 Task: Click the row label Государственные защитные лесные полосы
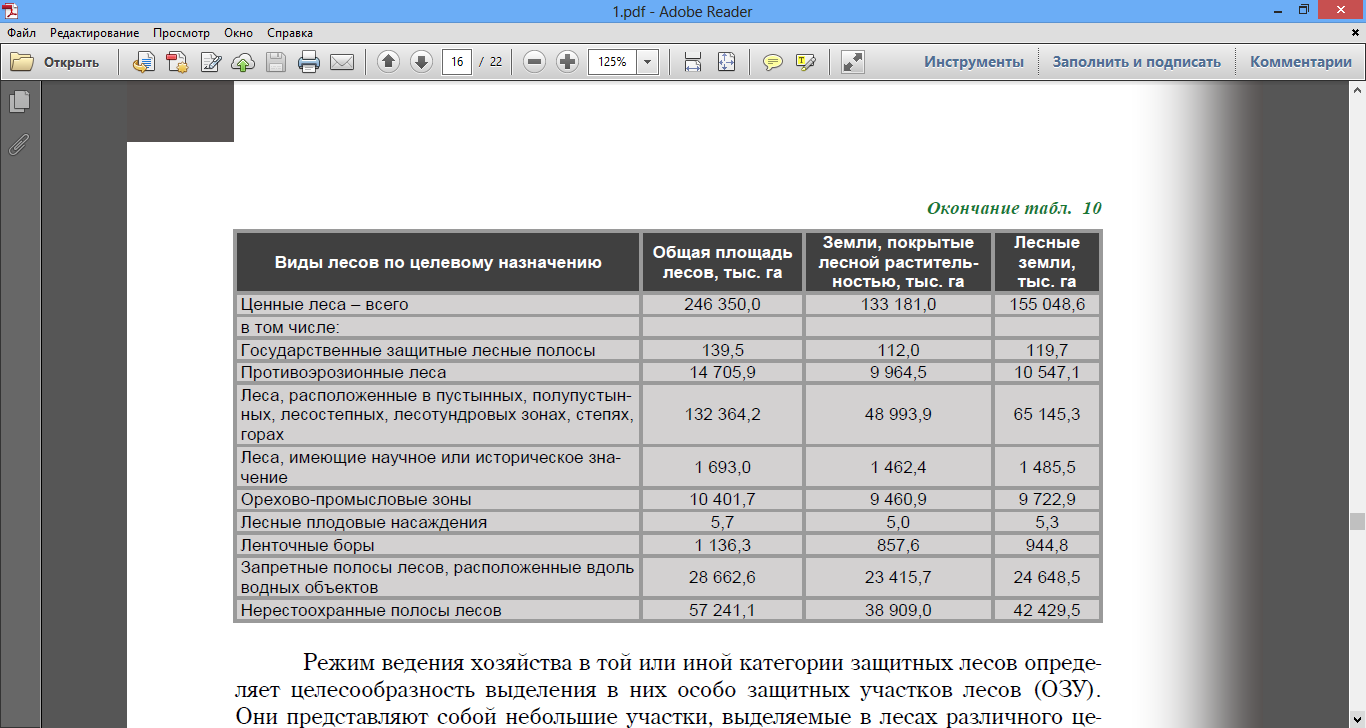(418, 350)
